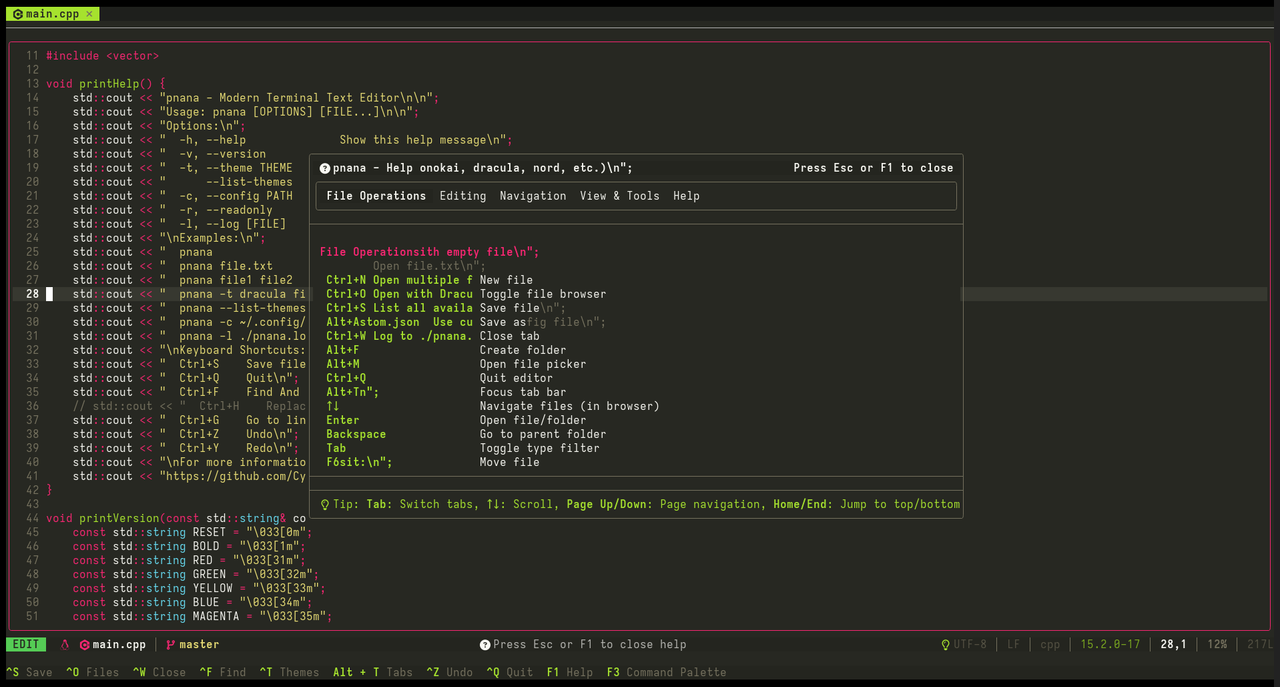Click the UTF-8 encoding entry in the status bar
Viewport: 1280px width, 687px height.
pyautogui.click(x=970, y=645)
